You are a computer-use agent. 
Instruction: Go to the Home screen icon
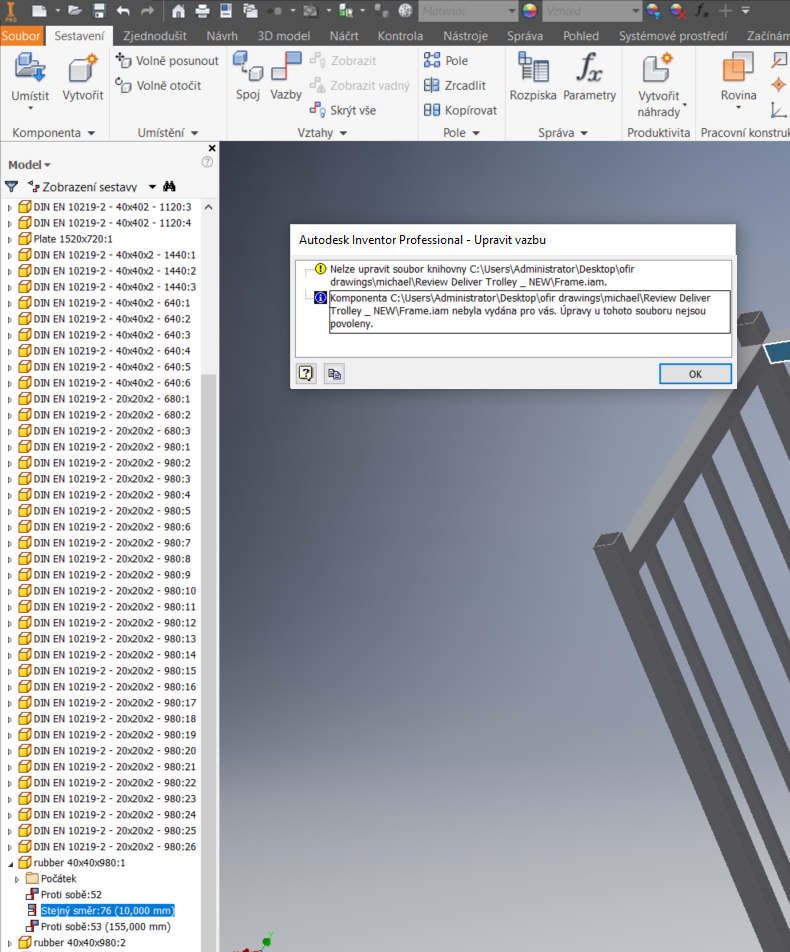coord(178,10)
